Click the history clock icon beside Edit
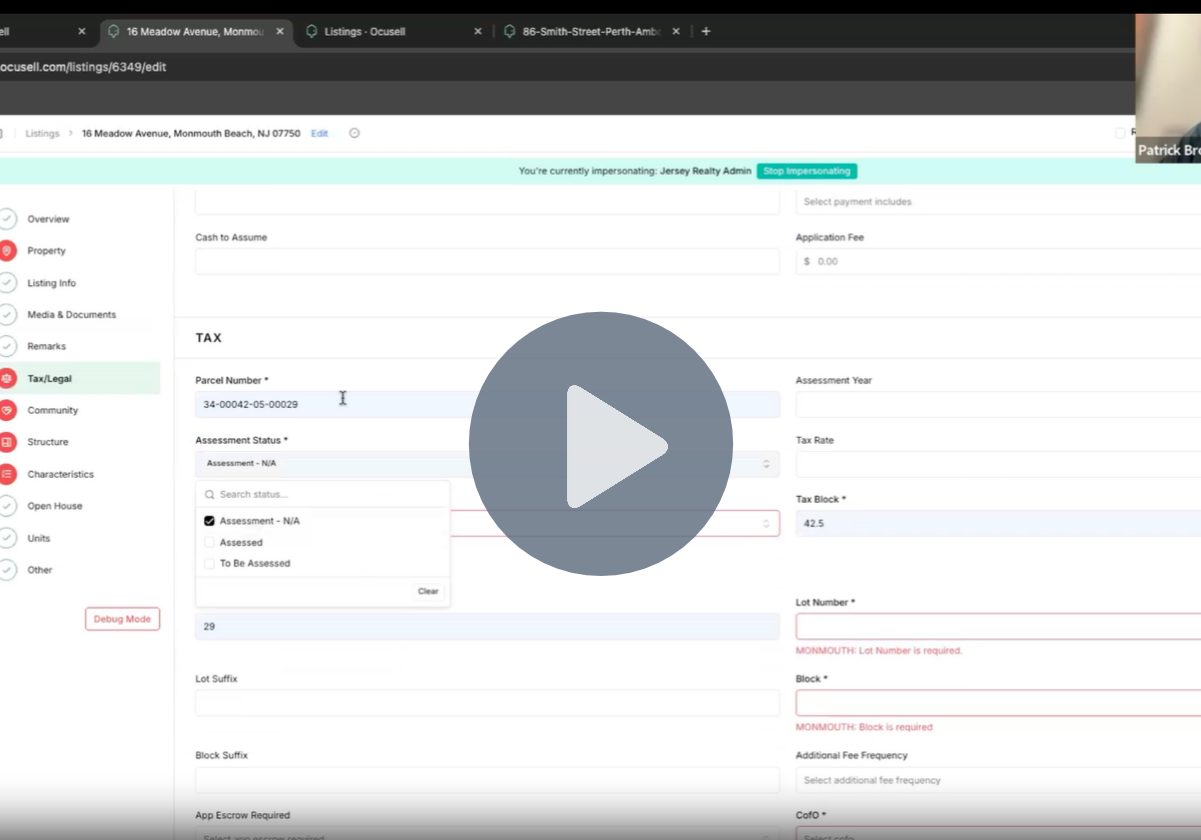Image resolution: width=1201 pixels, height=840 pixels. [x=354, y=133]
